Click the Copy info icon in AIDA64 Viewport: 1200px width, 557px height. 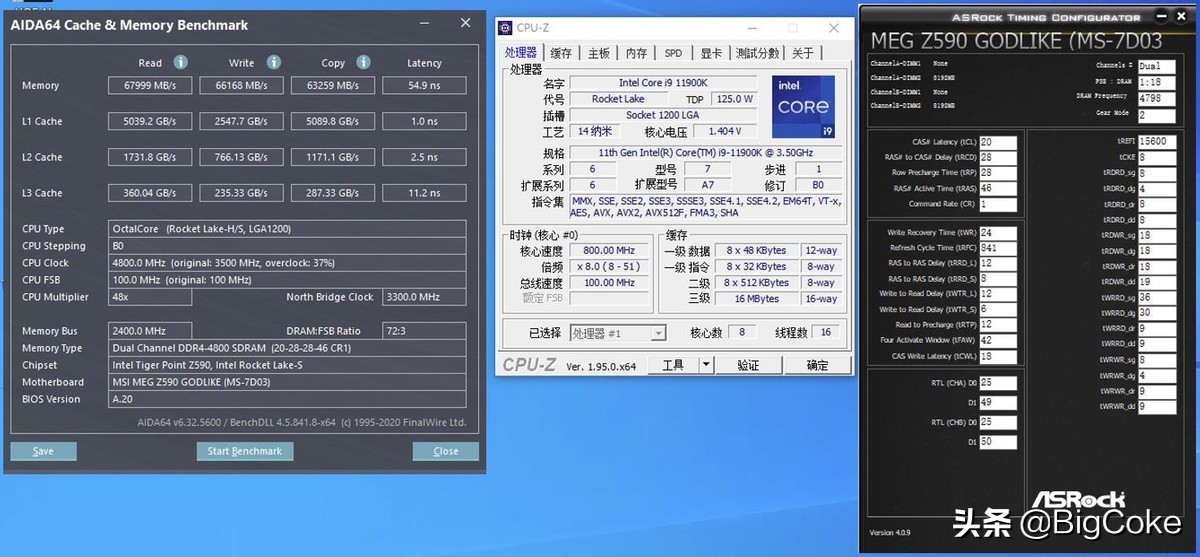pos(363,62)
